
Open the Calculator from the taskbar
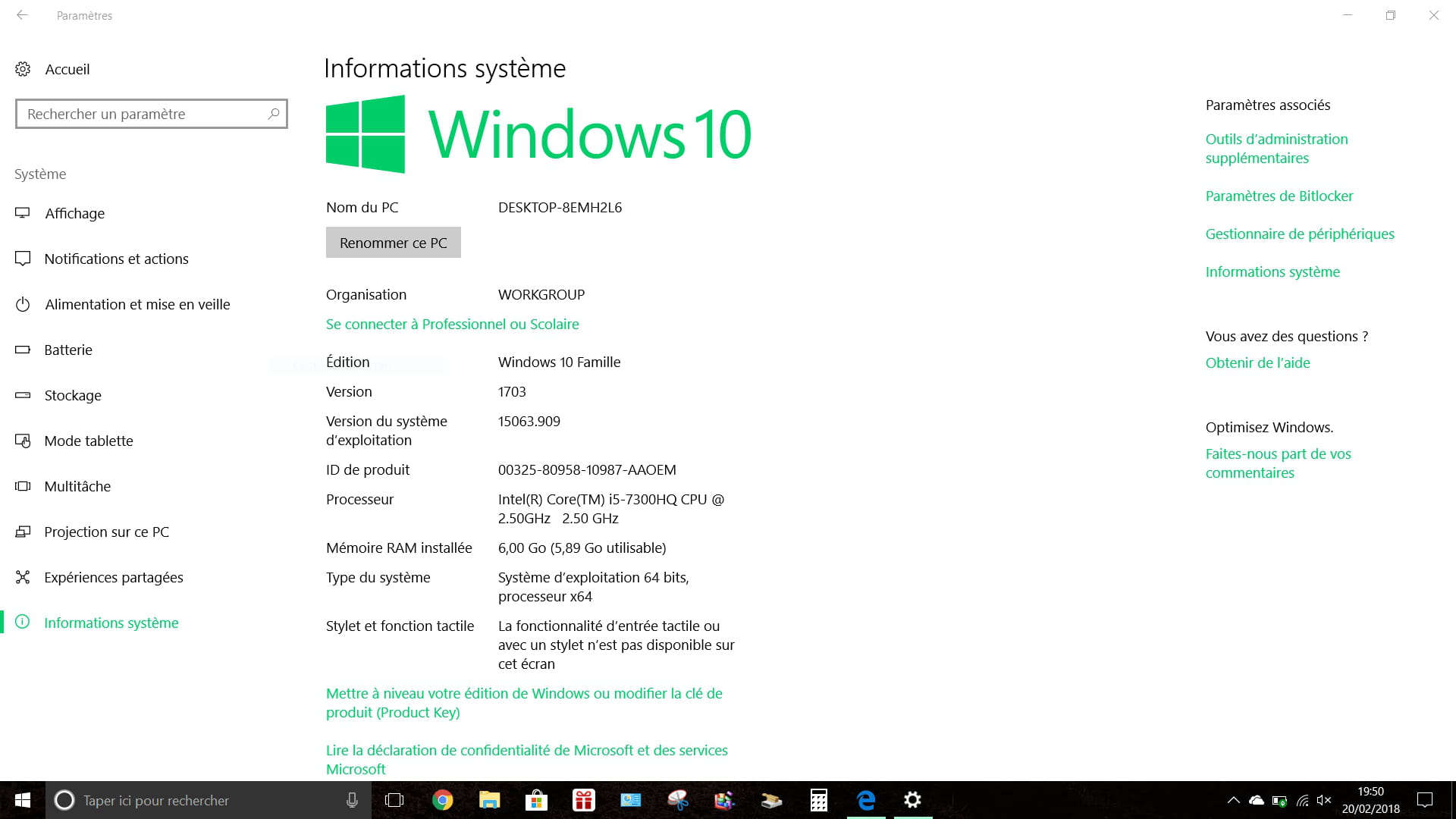click(818, 800)
